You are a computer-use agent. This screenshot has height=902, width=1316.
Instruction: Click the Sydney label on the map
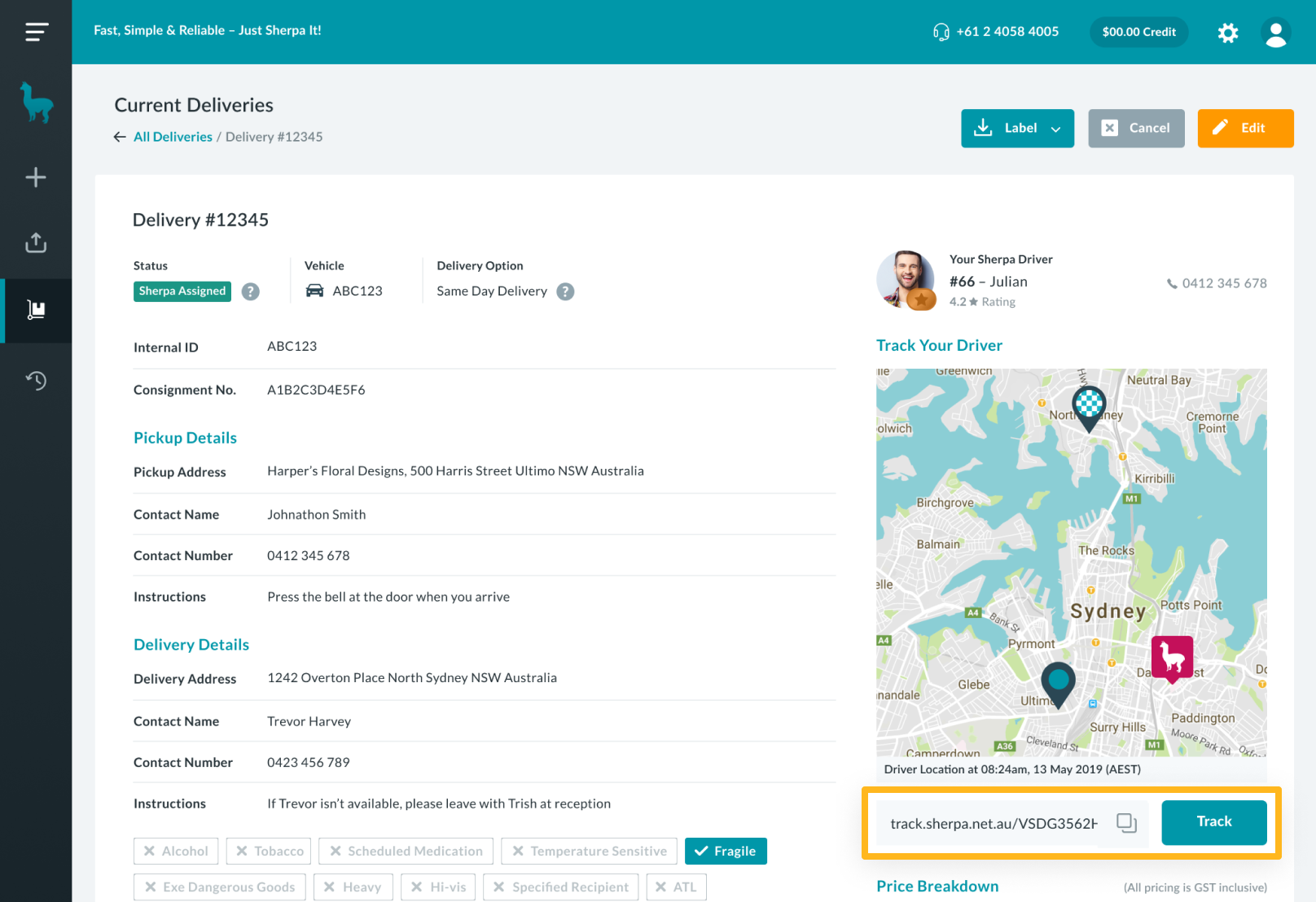point(1108,611)
